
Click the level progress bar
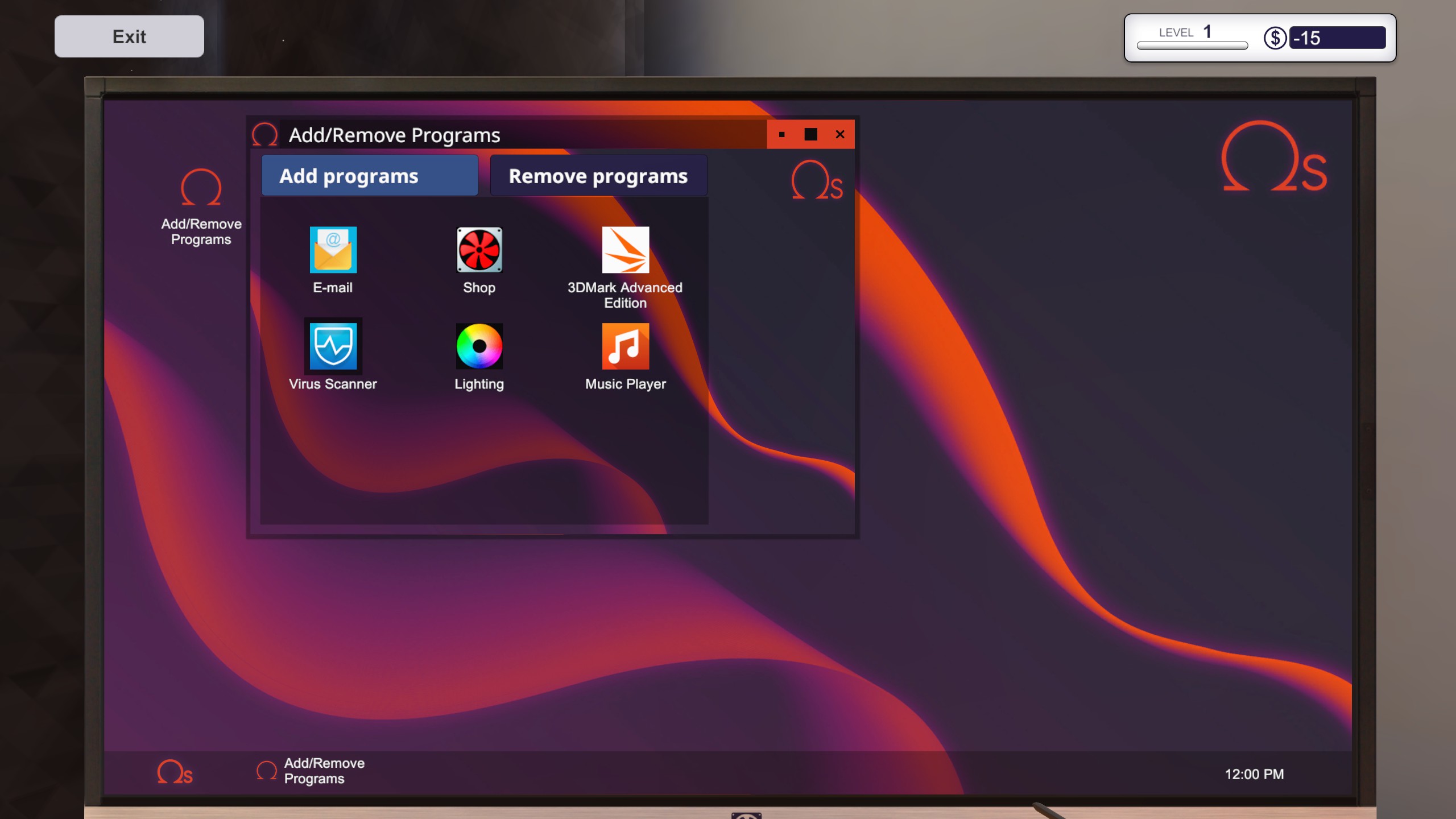pyautogui.click(x=1192, y=45)
